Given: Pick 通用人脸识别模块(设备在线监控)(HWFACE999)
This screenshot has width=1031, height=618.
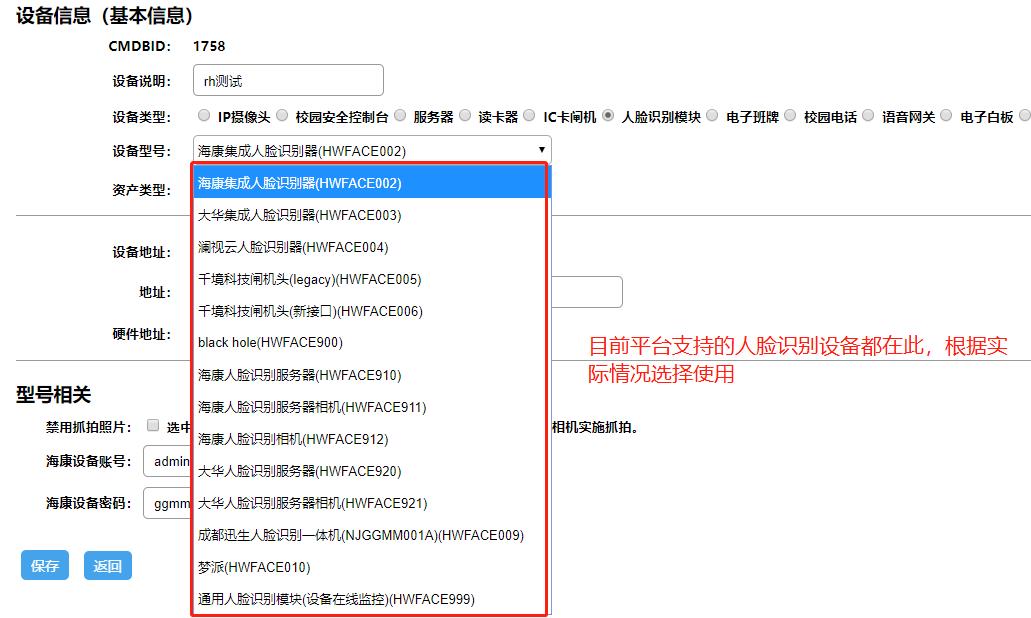Looking at the screenshot, I should [x=336, y=599].
